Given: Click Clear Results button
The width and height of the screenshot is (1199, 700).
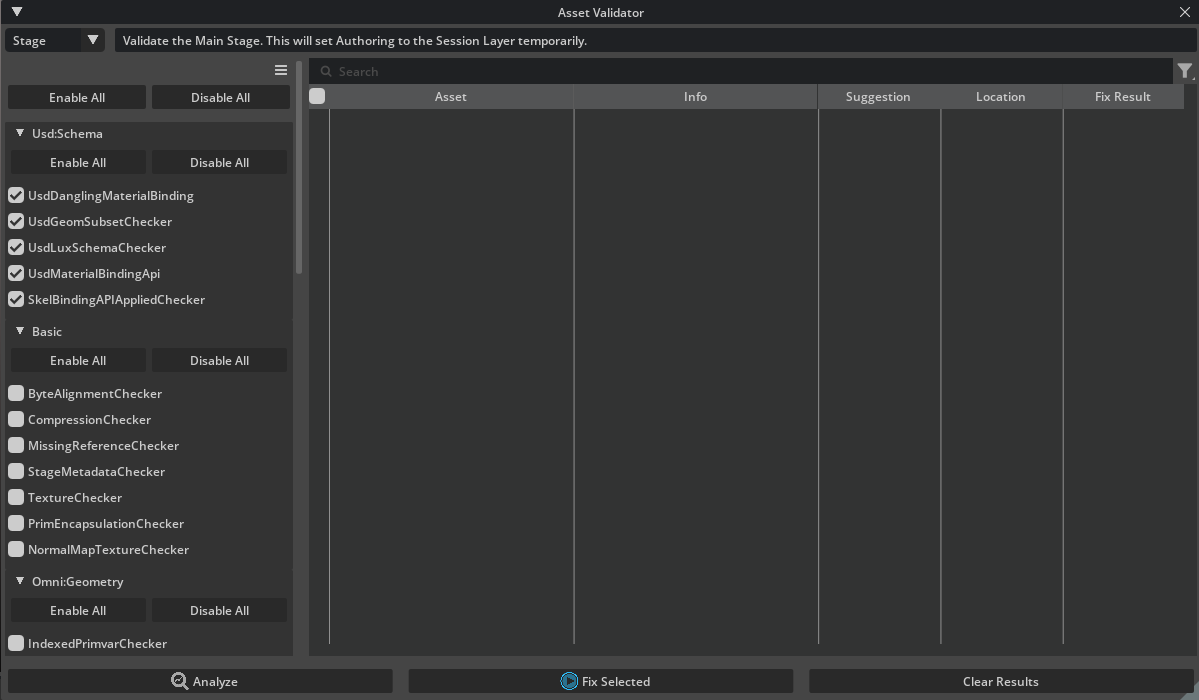Looking at the screenshot, I should coord(1000,681).
